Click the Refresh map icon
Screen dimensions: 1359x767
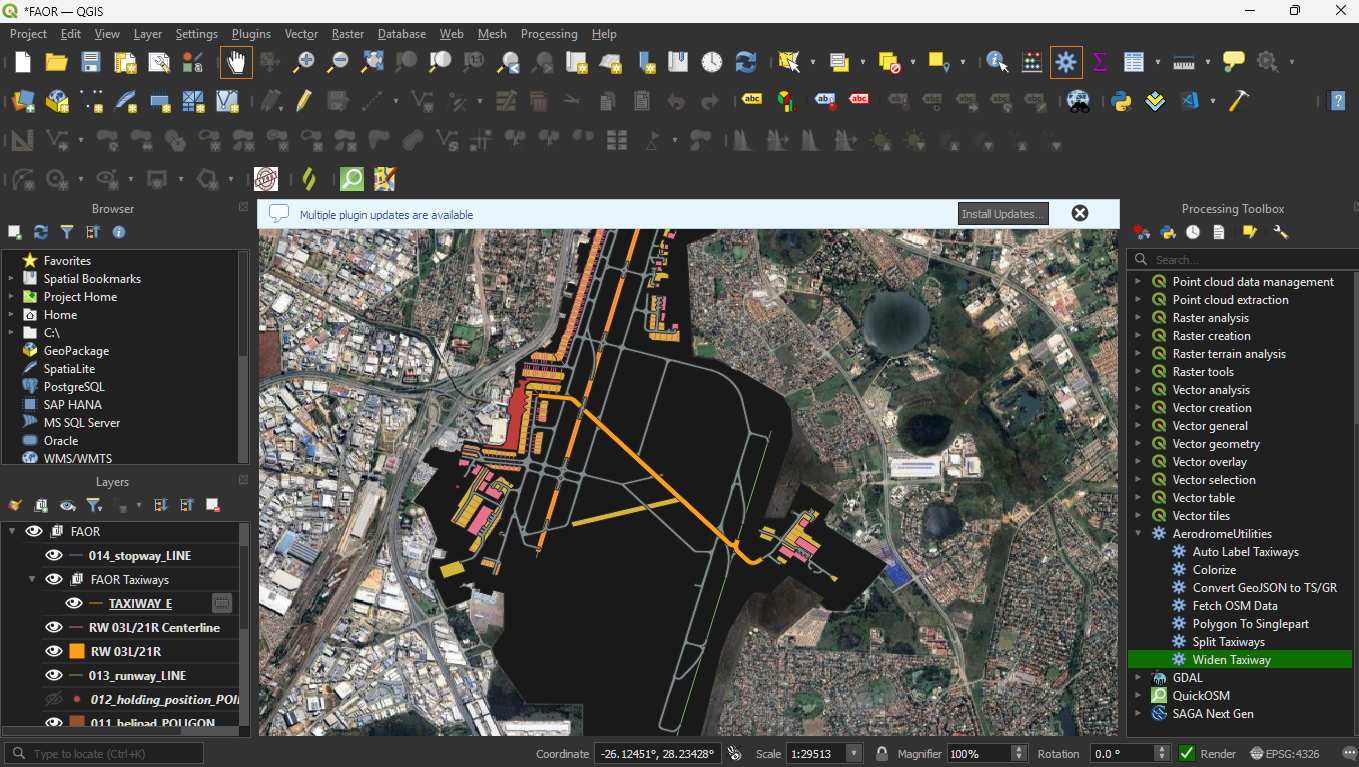pyautogui.click(x=746, y=62)
